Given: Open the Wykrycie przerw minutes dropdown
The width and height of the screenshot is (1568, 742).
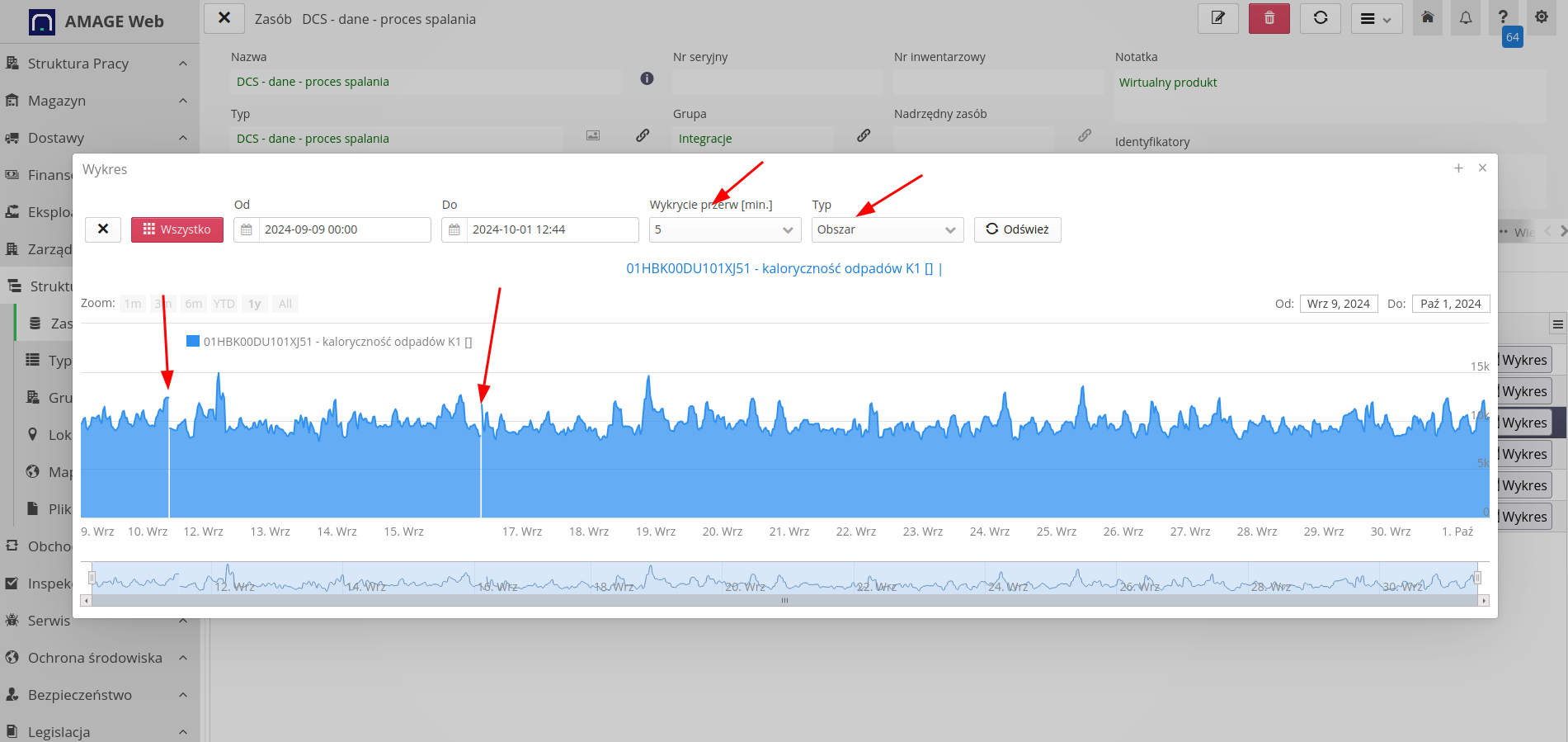Looking at the screenshot, I should pyautogui.click(x=724, y=229).
